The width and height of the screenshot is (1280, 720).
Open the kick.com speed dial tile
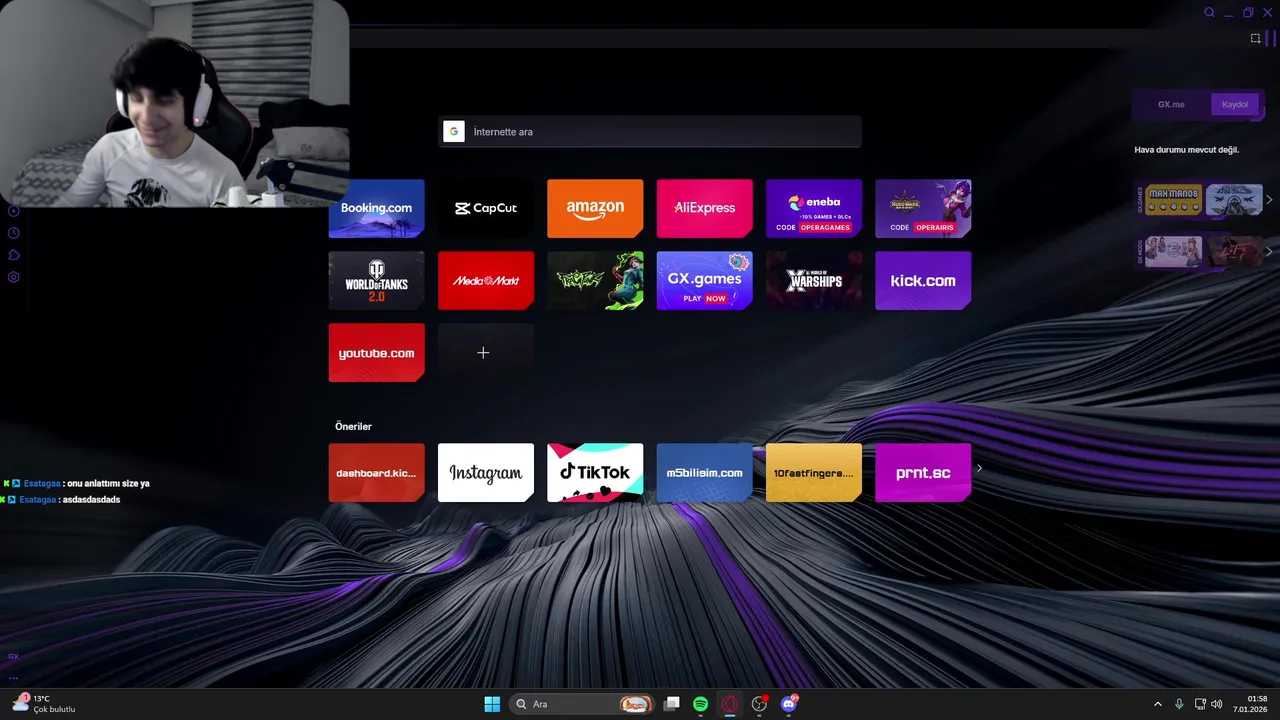(x=923, y=280)
